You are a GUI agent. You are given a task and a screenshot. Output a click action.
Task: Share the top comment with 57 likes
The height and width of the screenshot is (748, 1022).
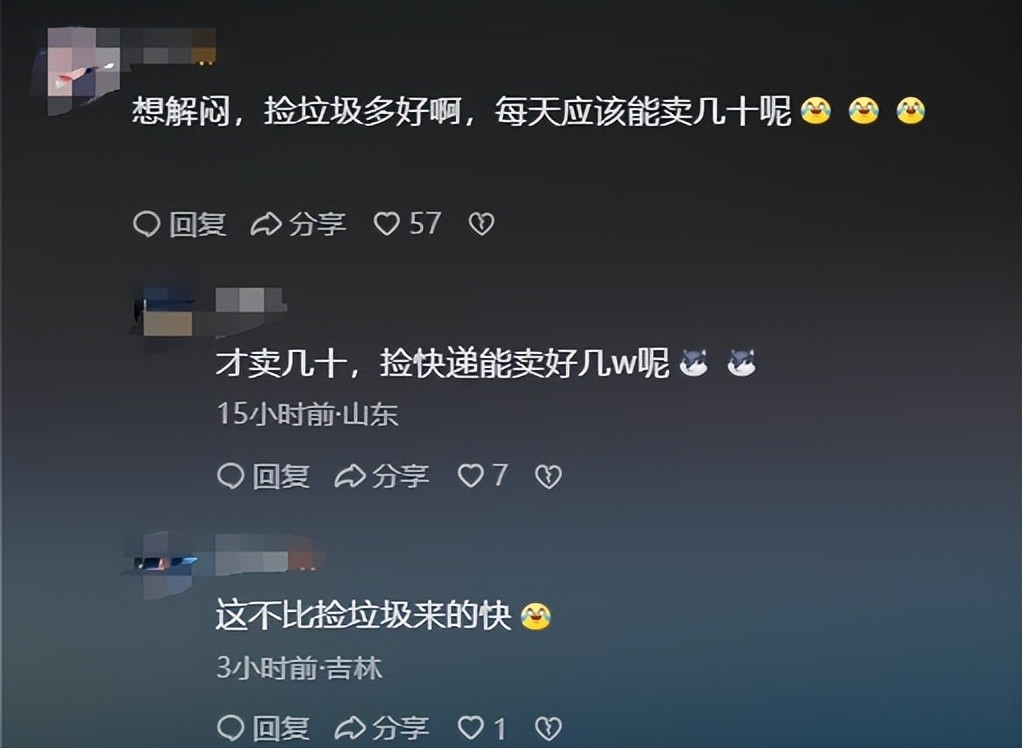(x=298, y=224)
